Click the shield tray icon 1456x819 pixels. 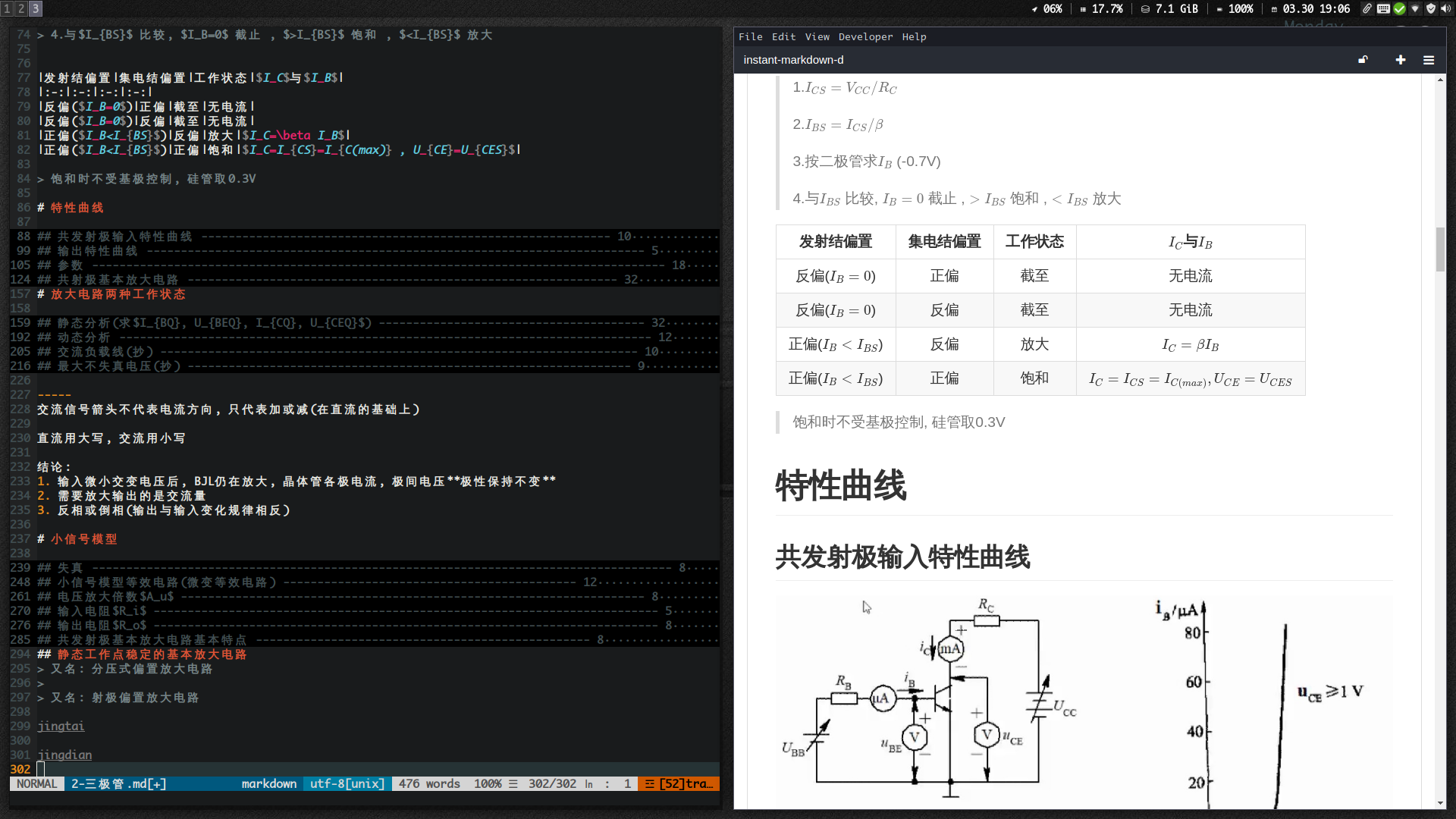coord(1431,8)
